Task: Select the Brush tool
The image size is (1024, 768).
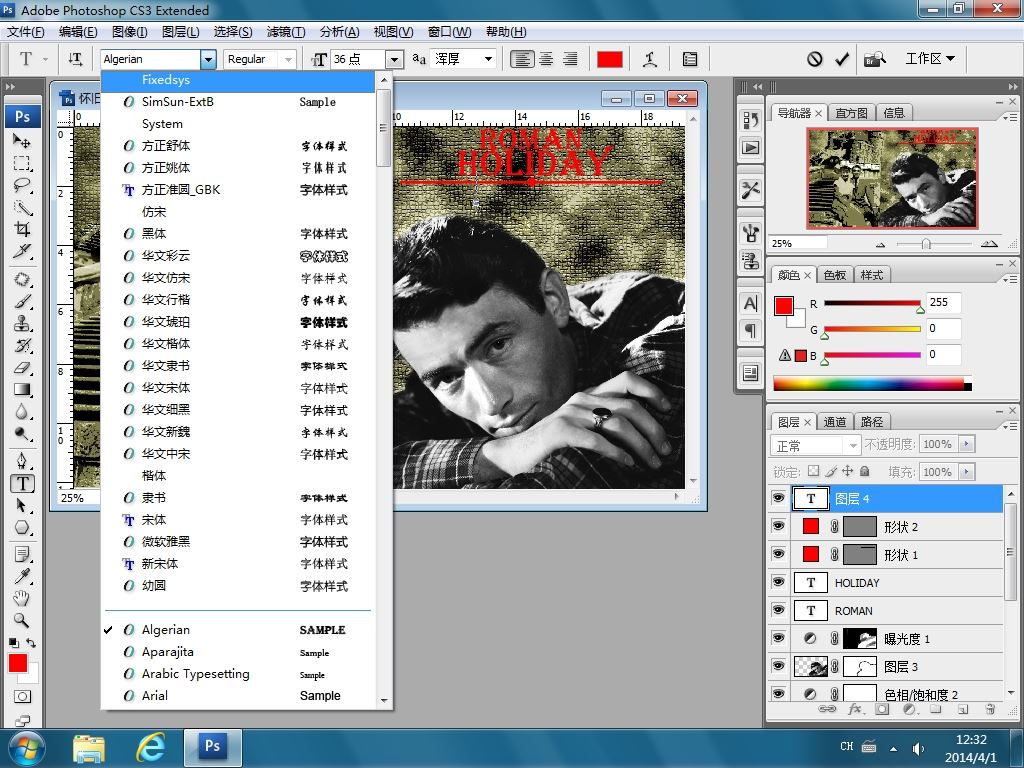Action: click(22, 302)
